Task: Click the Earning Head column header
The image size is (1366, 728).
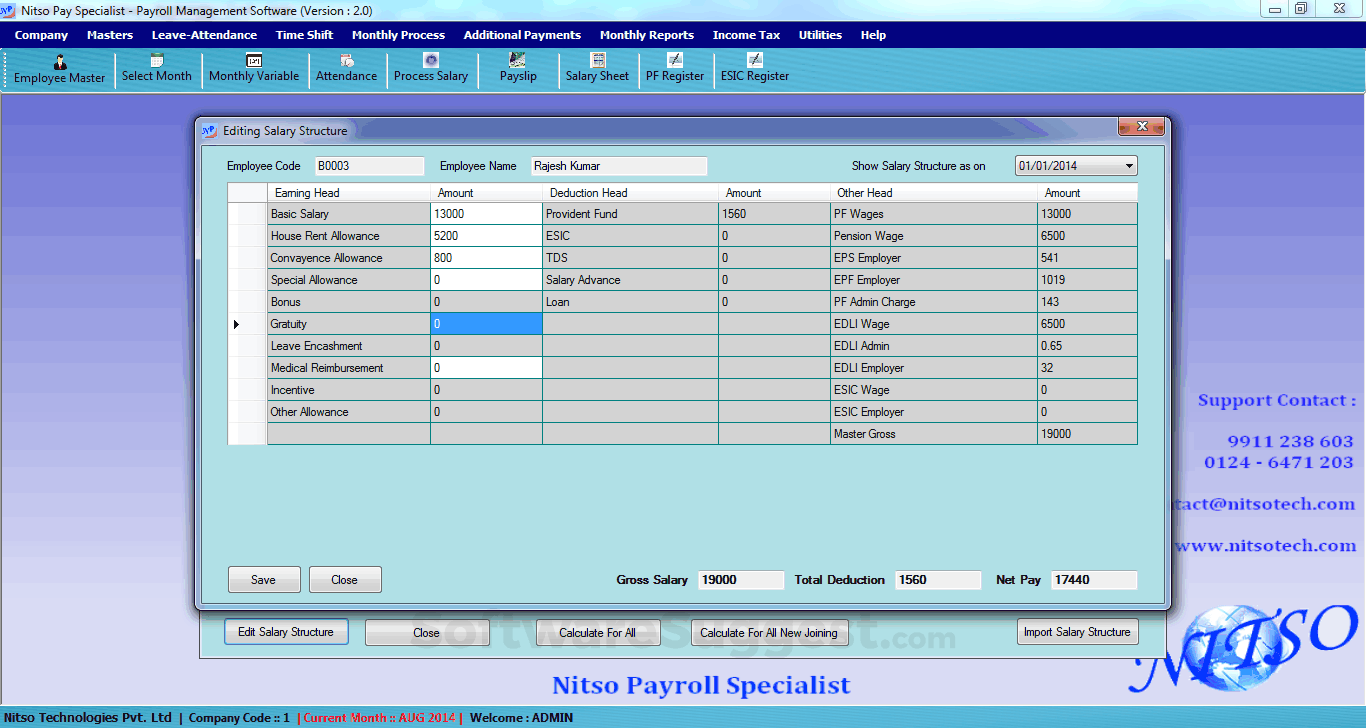Action: [349, 193]
